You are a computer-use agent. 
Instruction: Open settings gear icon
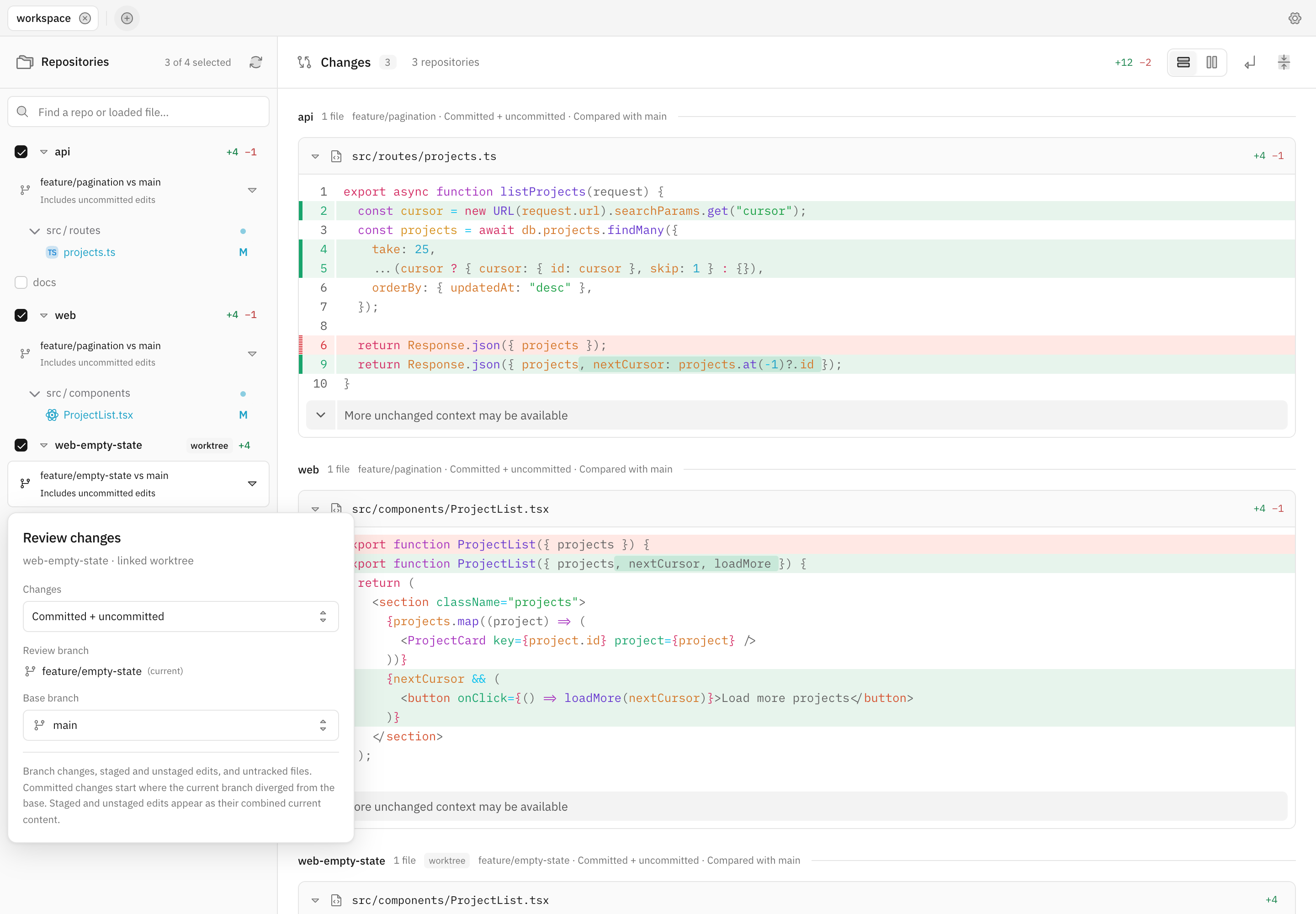[1295, 18]
